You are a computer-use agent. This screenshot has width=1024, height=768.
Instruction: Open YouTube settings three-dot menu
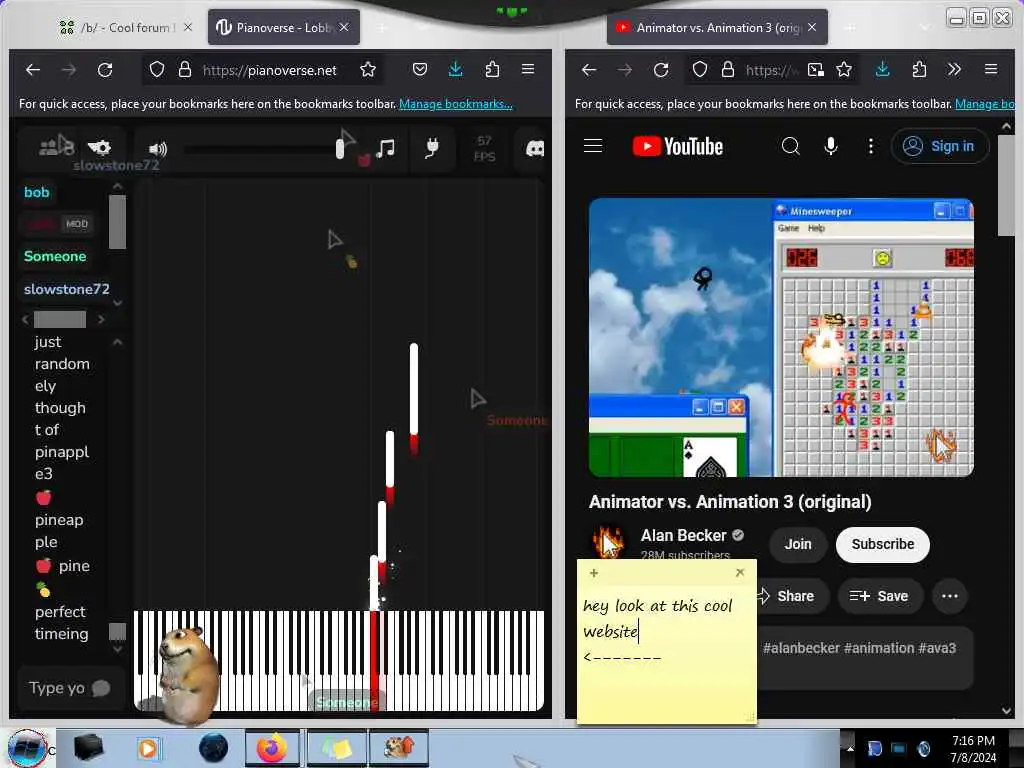coord(871,146)
